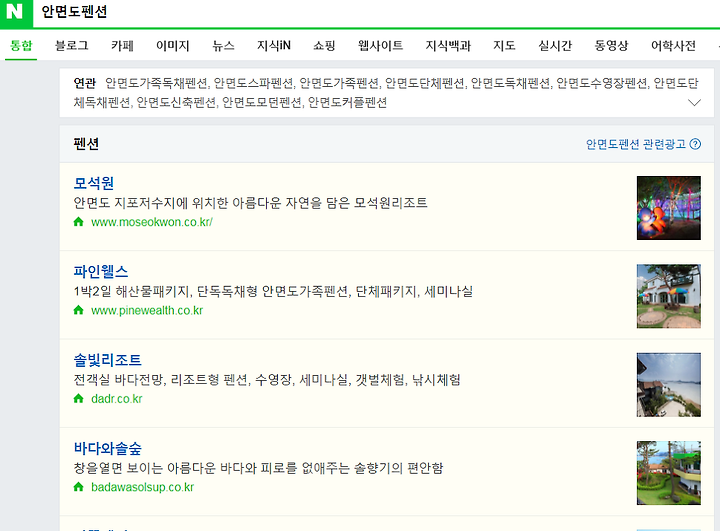Open the 지식백과 tab
This screenshot has height=531, width=720.
[x=448, y=45]
